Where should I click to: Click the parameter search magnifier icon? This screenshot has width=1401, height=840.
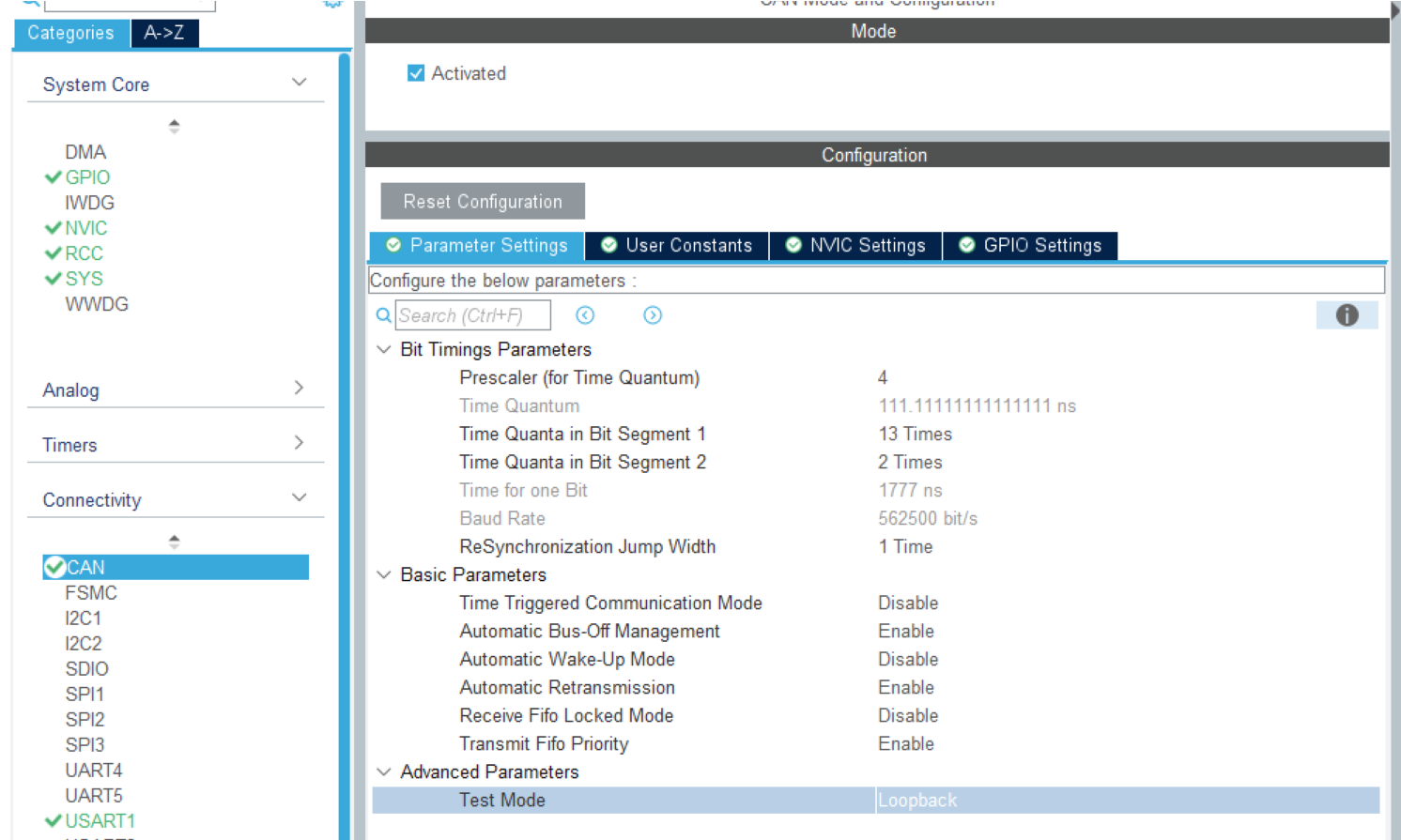[x=383, y=315]
